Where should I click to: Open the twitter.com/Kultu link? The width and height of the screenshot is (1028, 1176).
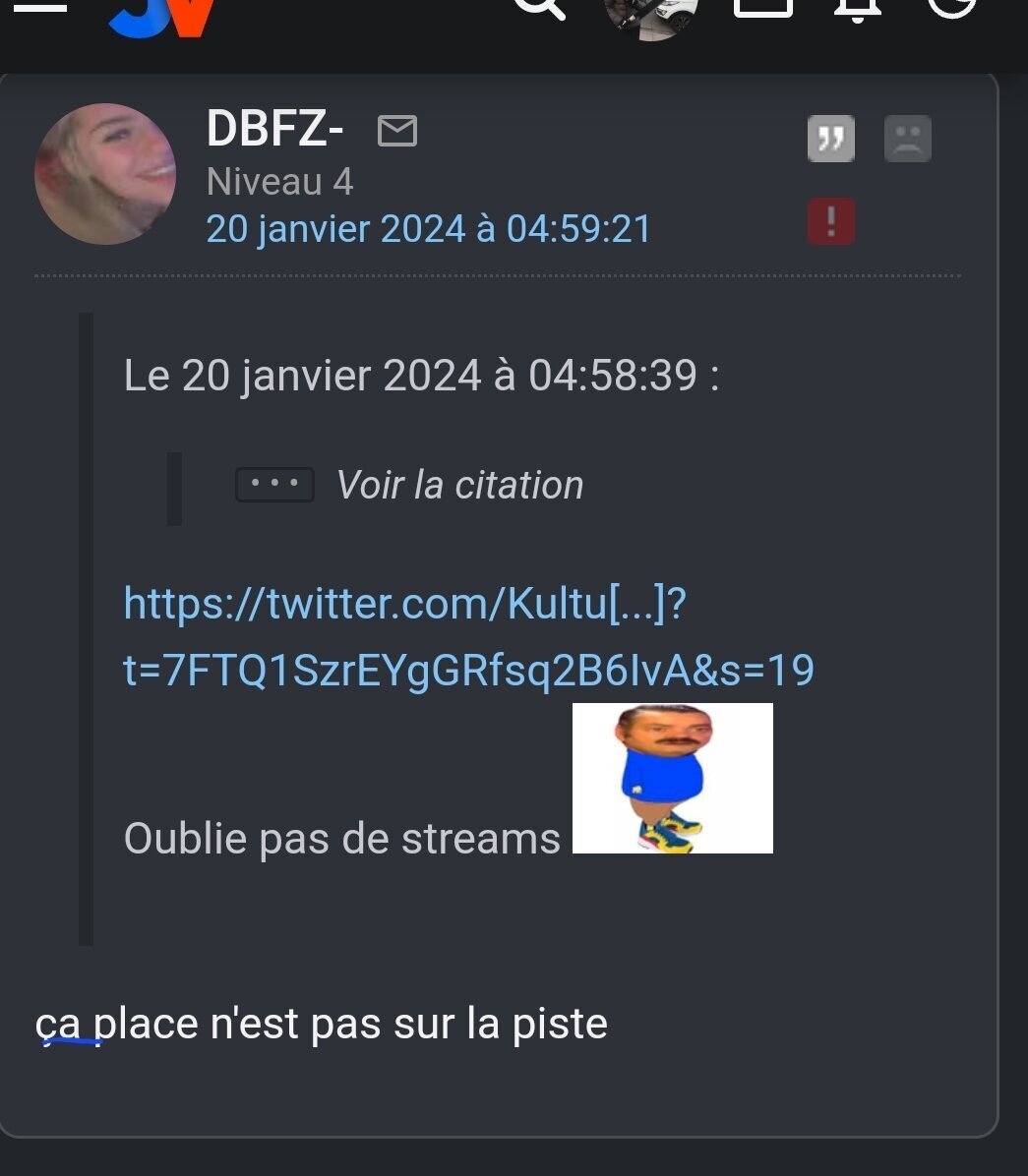468,636
